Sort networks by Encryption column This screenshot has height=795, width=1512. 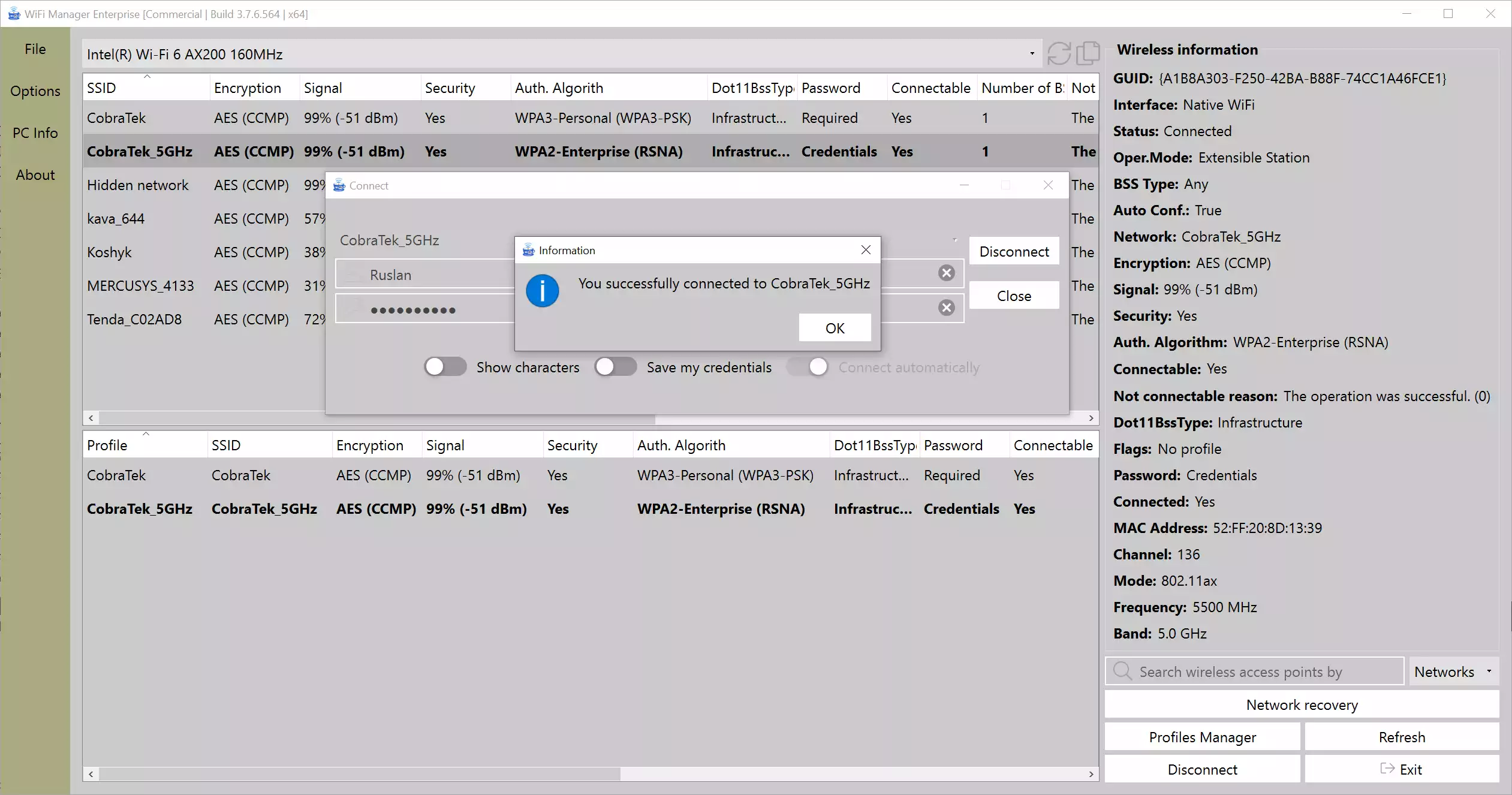[x=255, y=88]
